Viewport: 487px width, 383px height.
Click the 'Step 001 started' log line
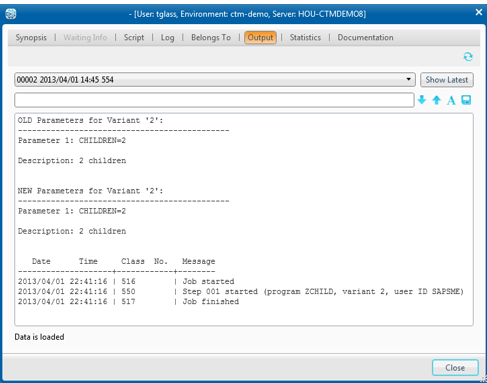[x=241, y=292]
